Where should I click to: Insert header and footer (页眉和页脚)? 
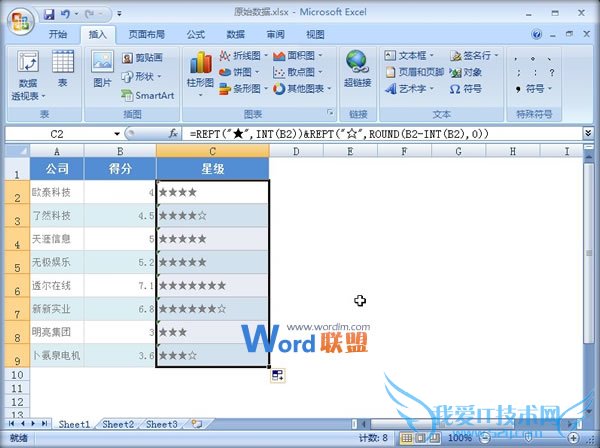point(414,72)
